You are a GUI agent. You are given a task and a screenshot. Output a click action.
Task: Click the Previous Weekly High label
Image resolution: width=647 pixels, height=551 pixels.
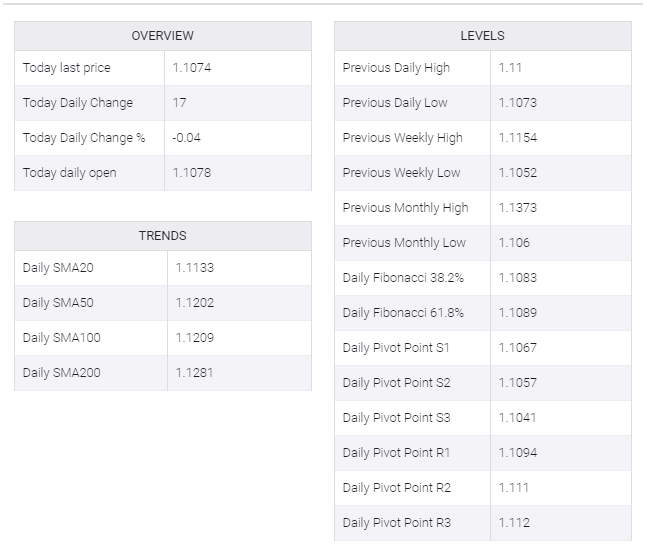click(x=402, y=138)
